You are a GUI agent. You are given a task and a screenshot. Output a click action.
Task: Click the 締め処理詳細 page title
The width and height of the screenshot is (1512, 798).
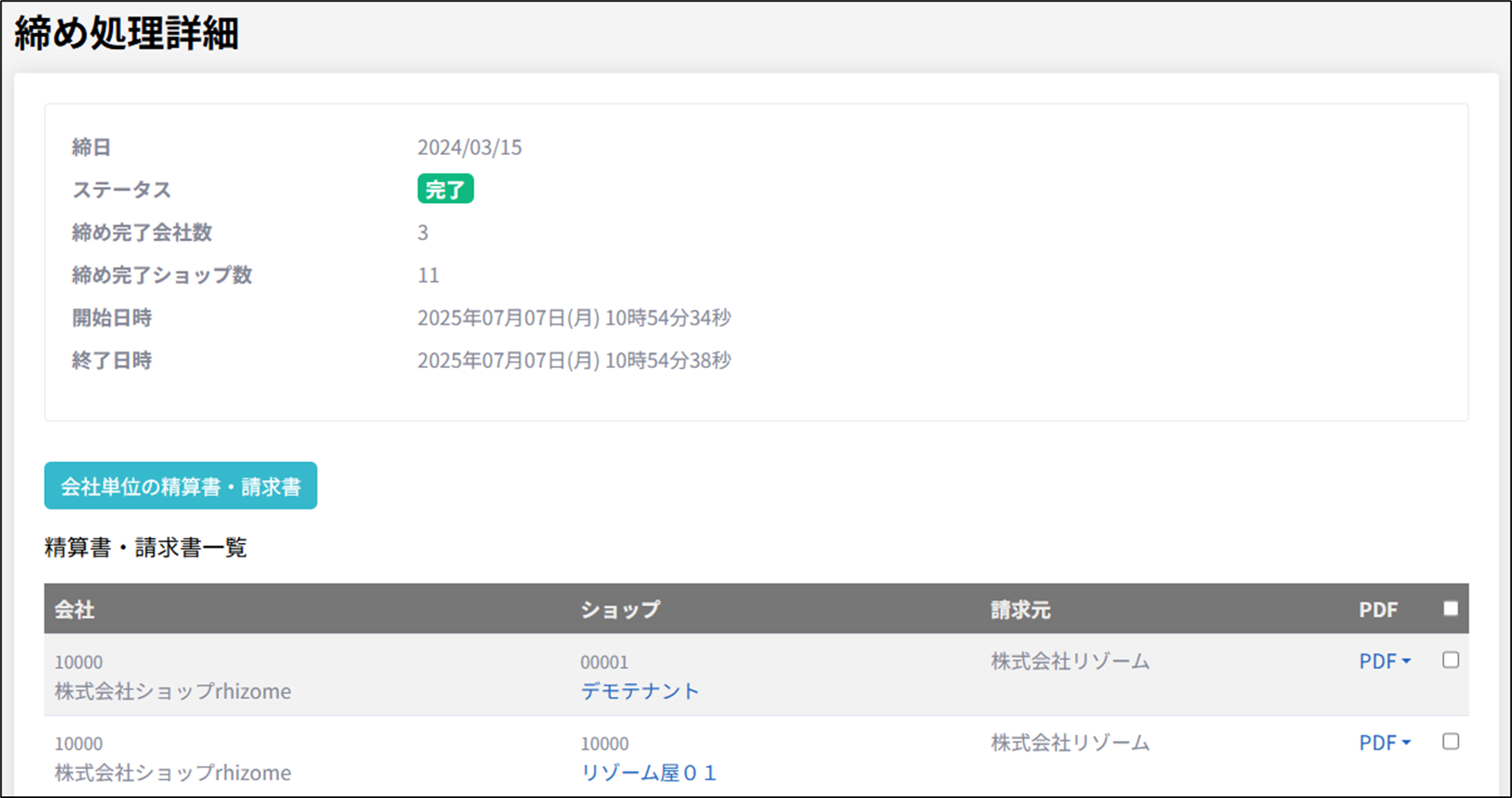click(x=127, y=34)
